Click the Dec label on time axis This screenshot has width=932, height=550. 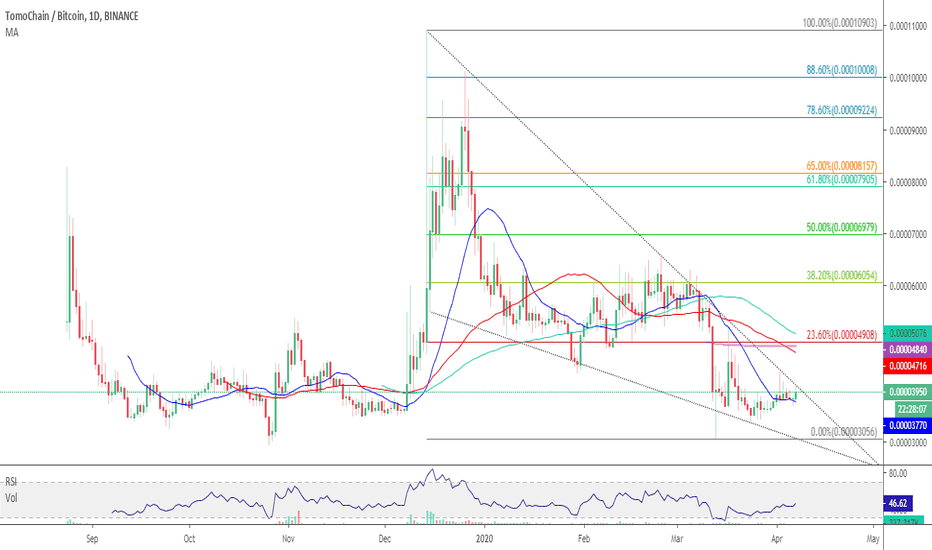[385, 539]
